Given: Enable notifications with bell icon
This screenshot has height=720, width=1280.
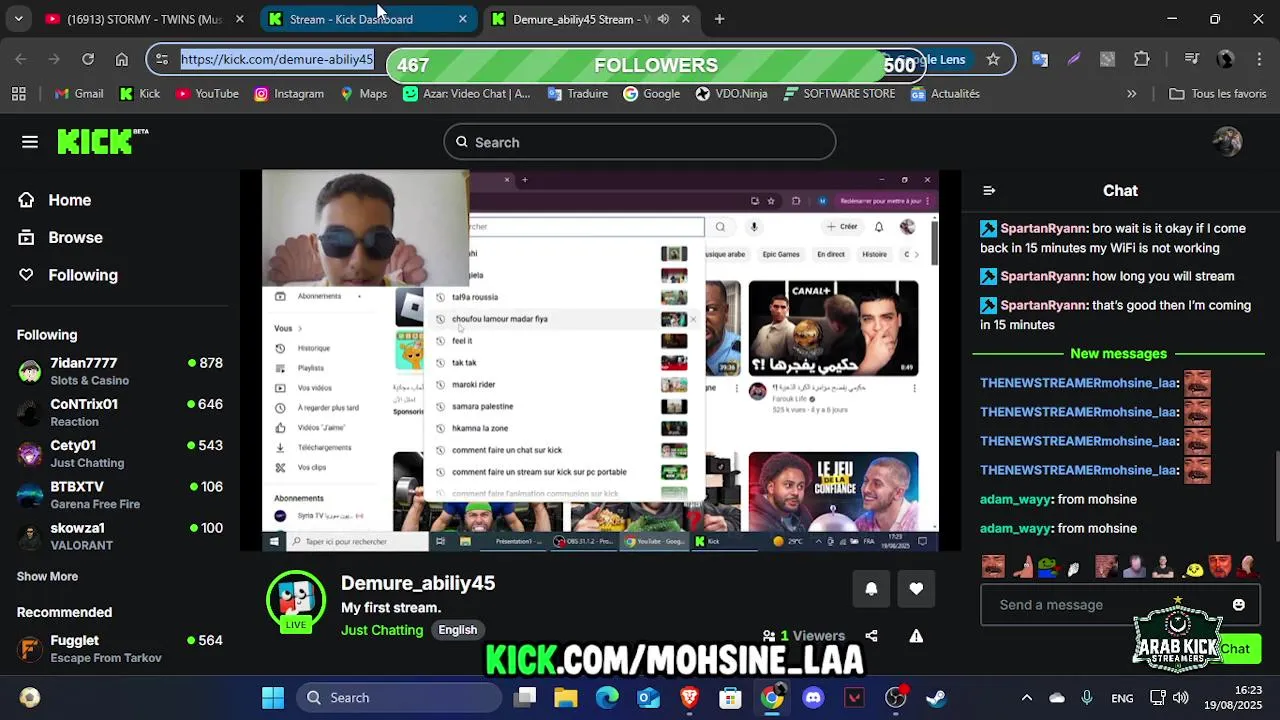Looking at the screenshot, I should (871, 589).
